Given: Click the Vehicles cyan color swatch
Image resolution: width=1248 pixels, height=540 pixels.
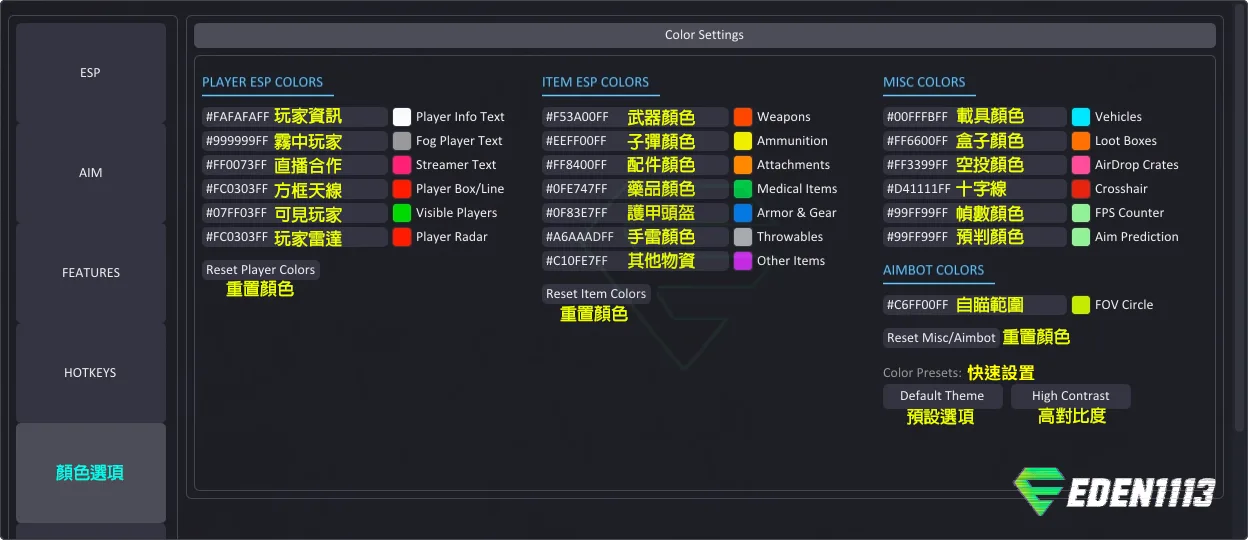Looking at the screenshot, I should pos(1081,117).
